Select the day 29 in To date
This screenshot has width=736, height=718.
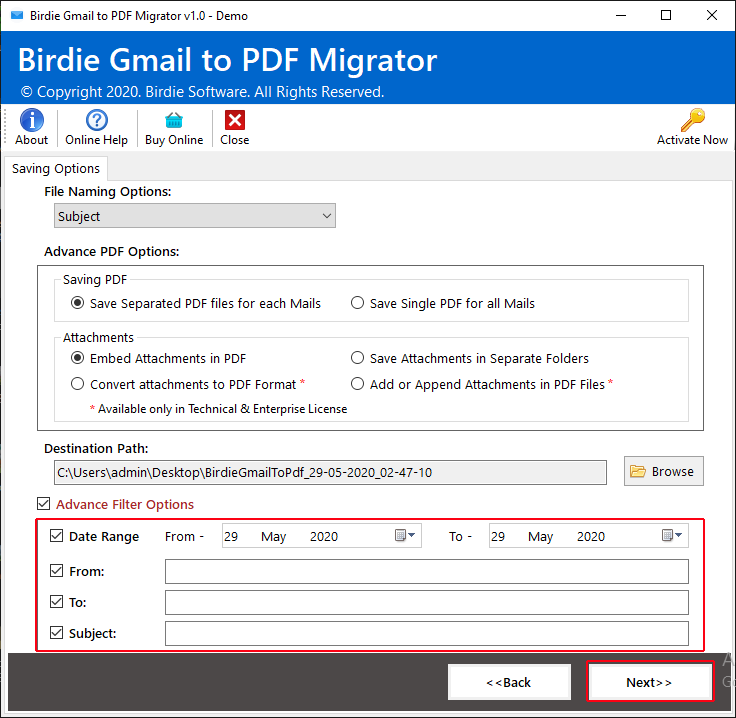[498, 536]
